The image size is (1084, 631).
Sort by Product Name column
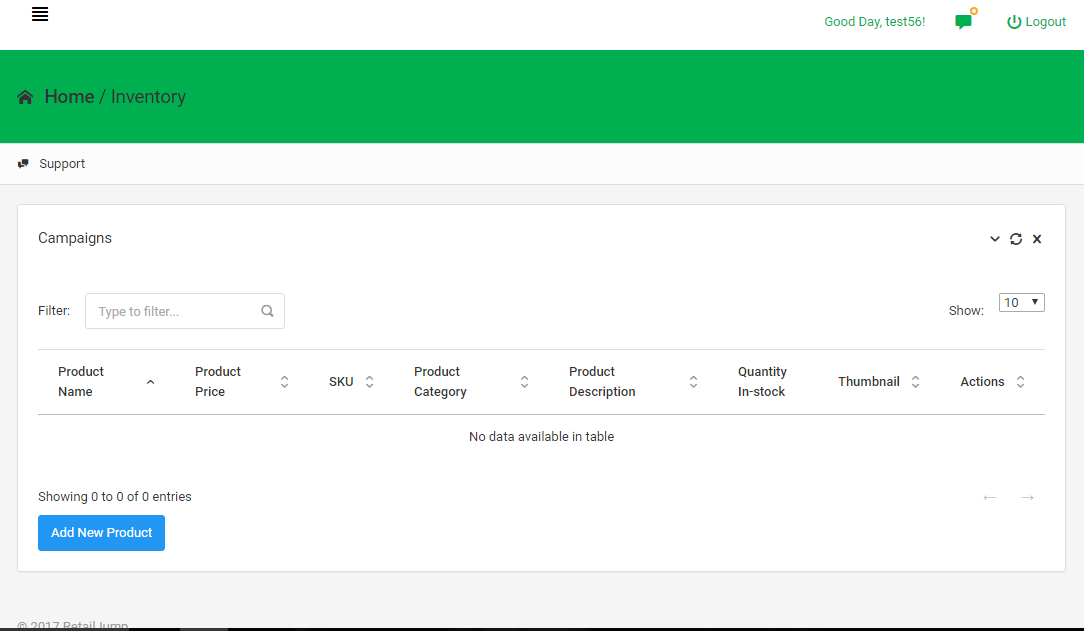(x=106, y=382)
